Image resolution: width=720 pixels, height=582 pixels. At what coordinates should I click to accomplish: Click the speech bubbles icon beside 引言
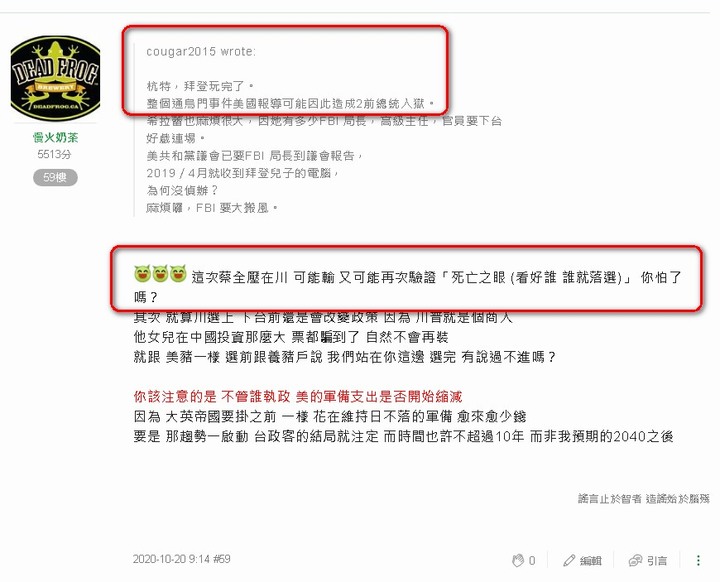(x=635, y=560)
